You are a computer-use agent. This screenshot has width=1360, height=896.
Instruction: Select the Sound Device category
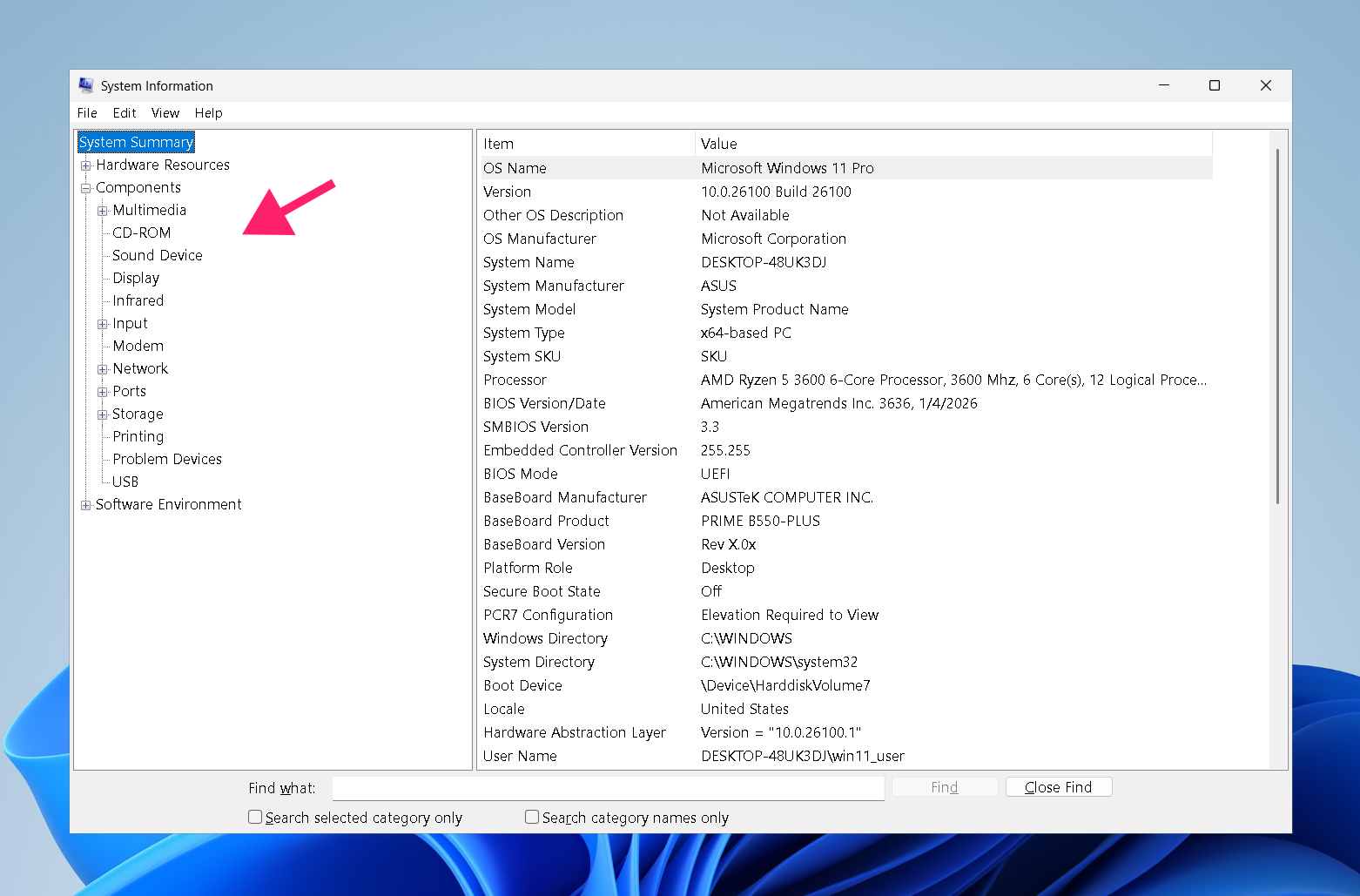(158, 255)
